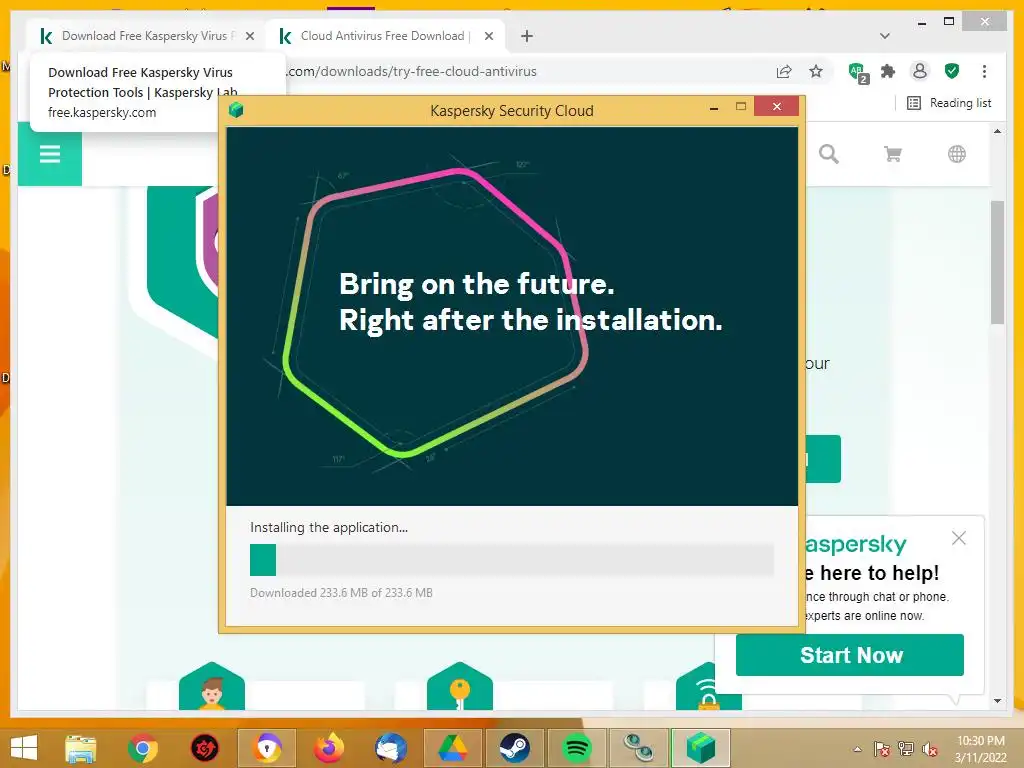Bookmark this page with the star icon
Image resolution: width=1024 pixels, height=768 pixels.
tap(816, 71)
